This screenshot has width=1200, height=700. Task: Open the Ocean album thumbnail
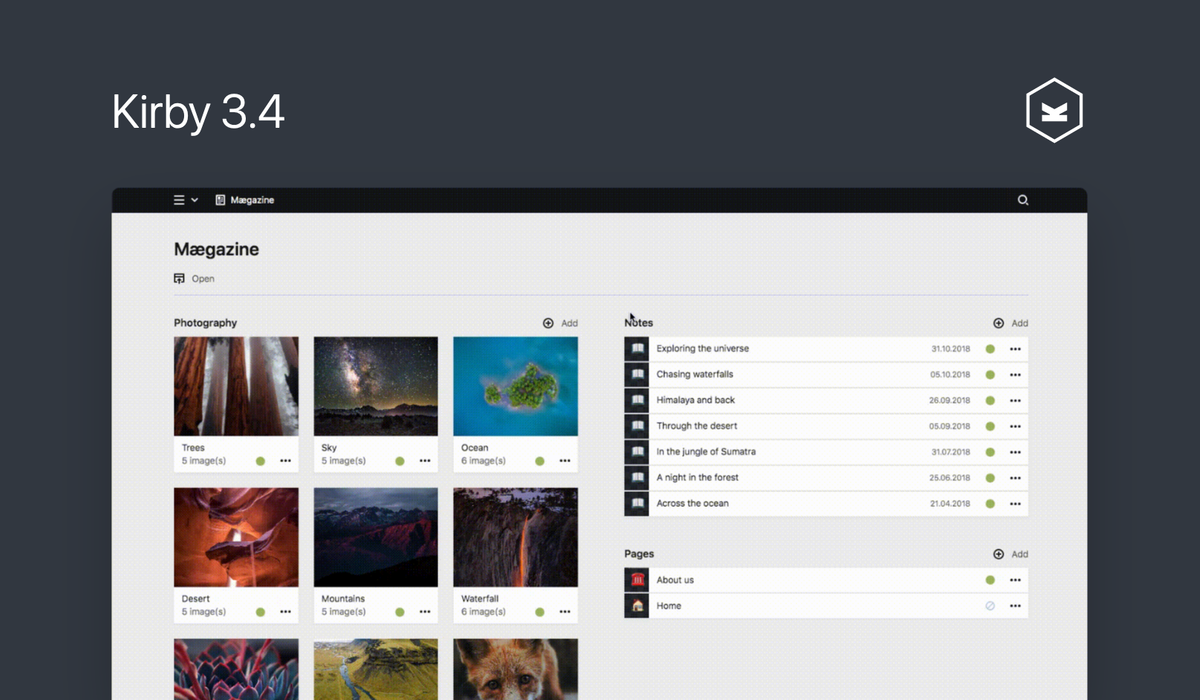coord(515,386)
